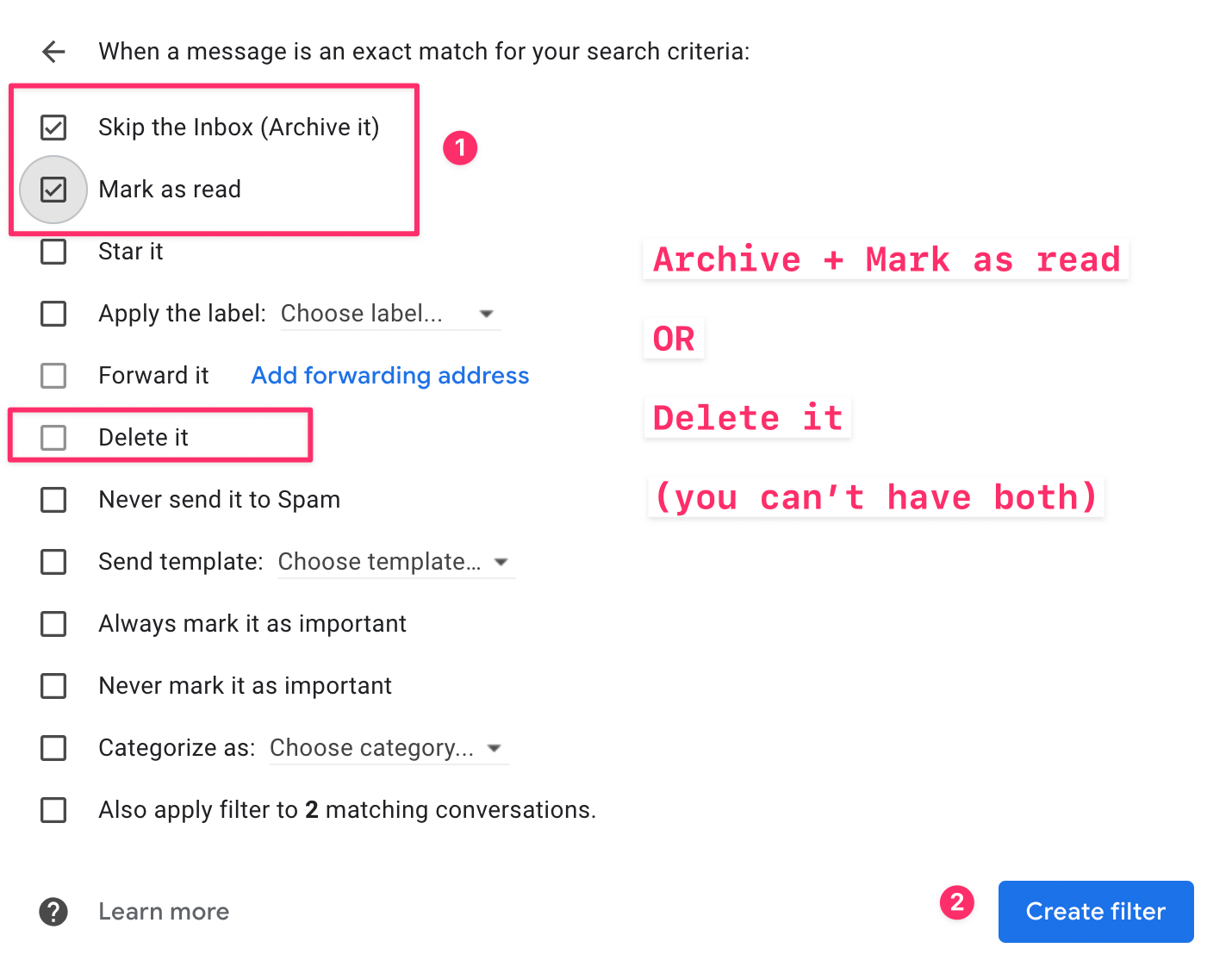1232x979 pixels.
Task: Enable the Star it checkbox
Action: [53, 252]
